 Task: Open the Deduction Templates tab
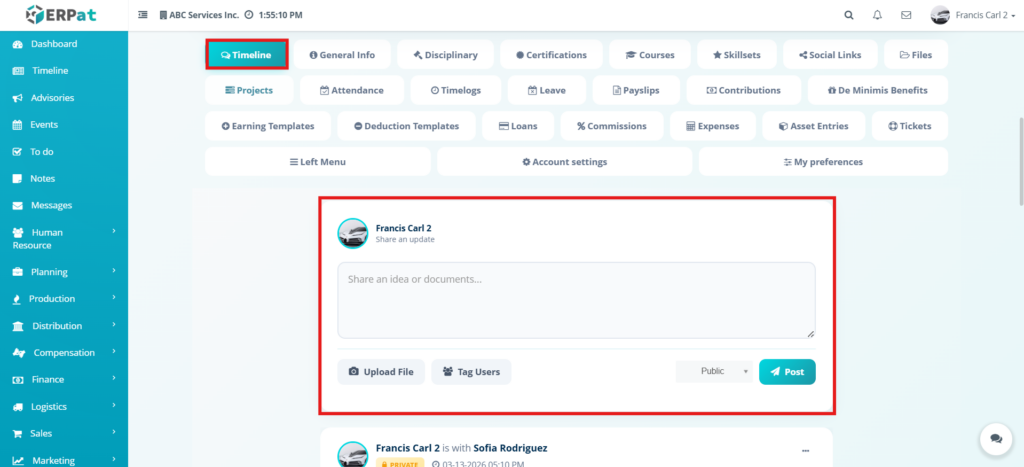[x=406, y=126]
